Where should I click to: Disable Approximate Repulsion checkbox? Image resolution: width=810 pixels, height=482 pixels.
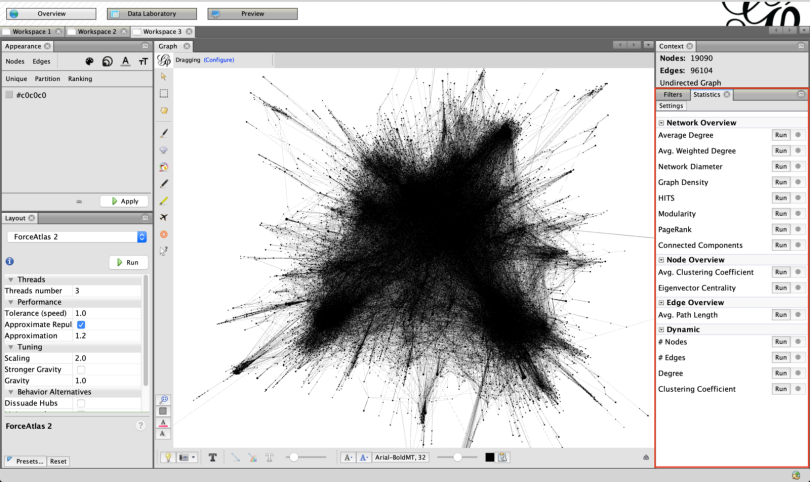click(81, 325)
